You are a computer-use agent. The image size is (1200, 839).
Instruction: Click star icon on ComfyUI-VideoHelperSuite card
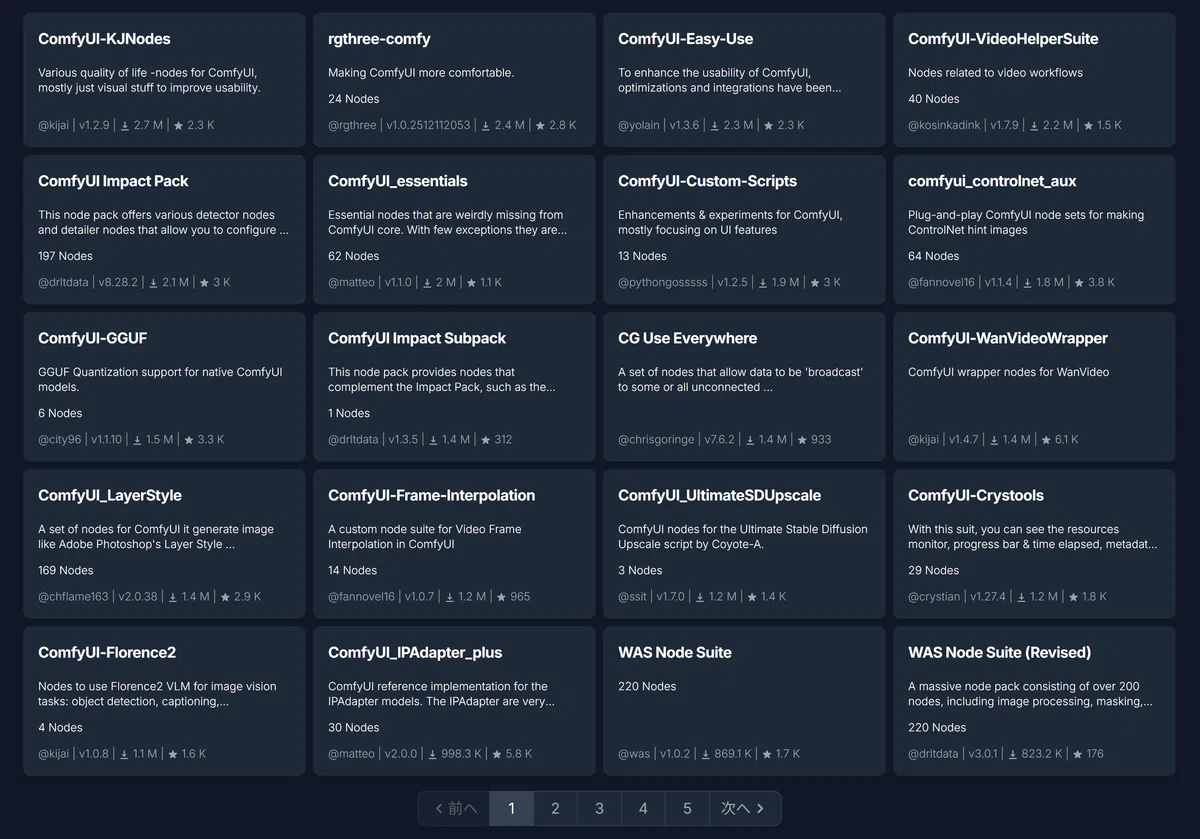(x=1086, y=126)
